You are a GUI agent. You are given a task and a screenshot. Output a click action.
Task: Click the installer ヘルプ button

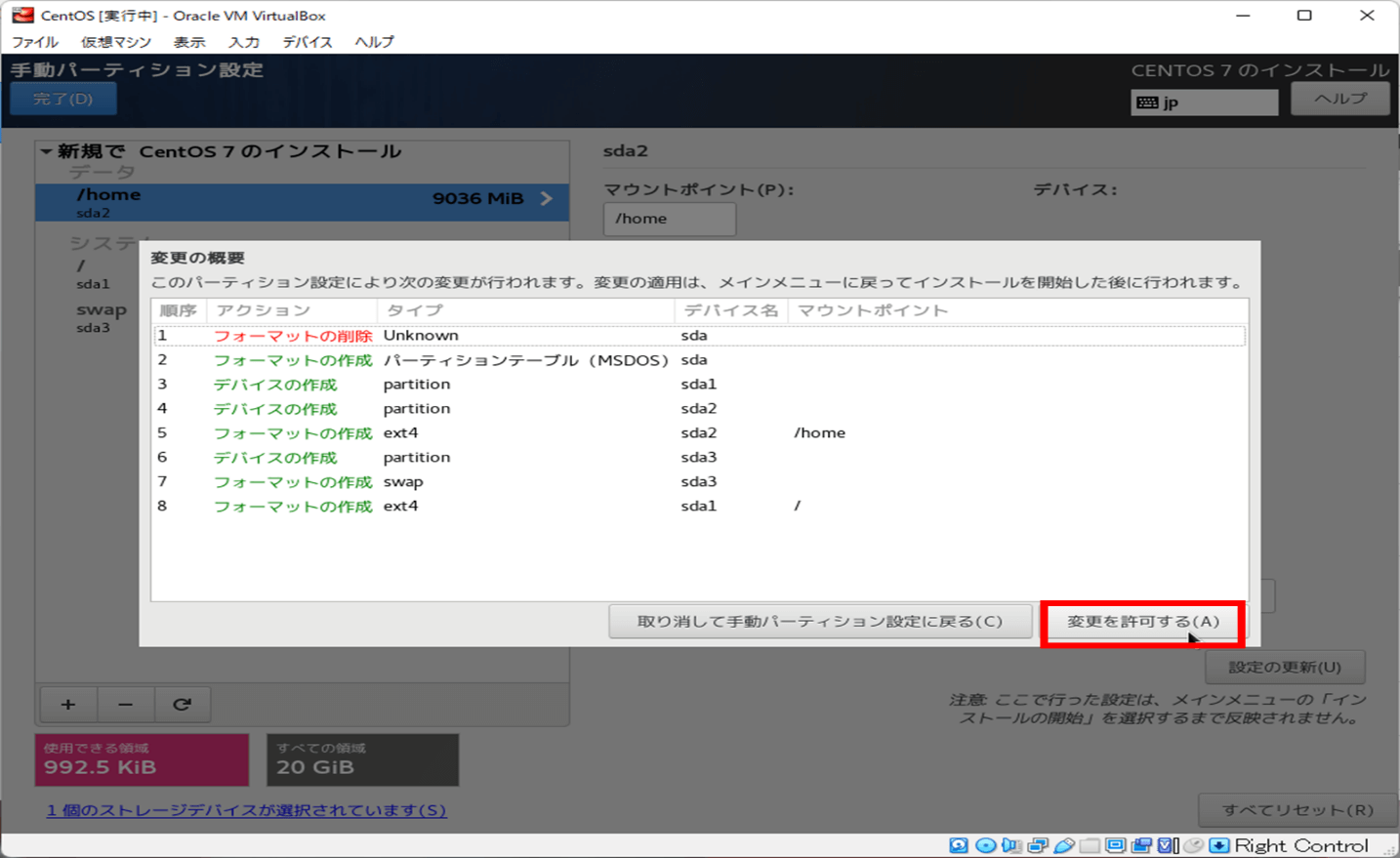[x=1340, y=99]
